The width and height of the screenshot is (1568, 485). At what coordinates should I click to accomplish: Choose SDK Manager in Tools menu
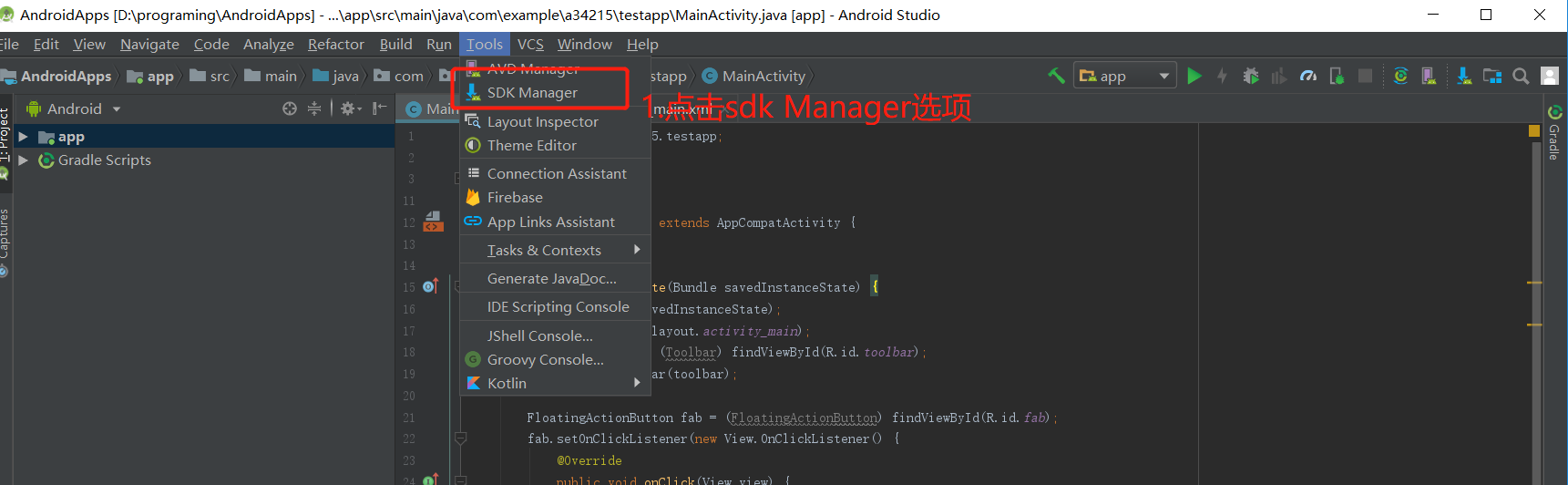pos(555,93)
